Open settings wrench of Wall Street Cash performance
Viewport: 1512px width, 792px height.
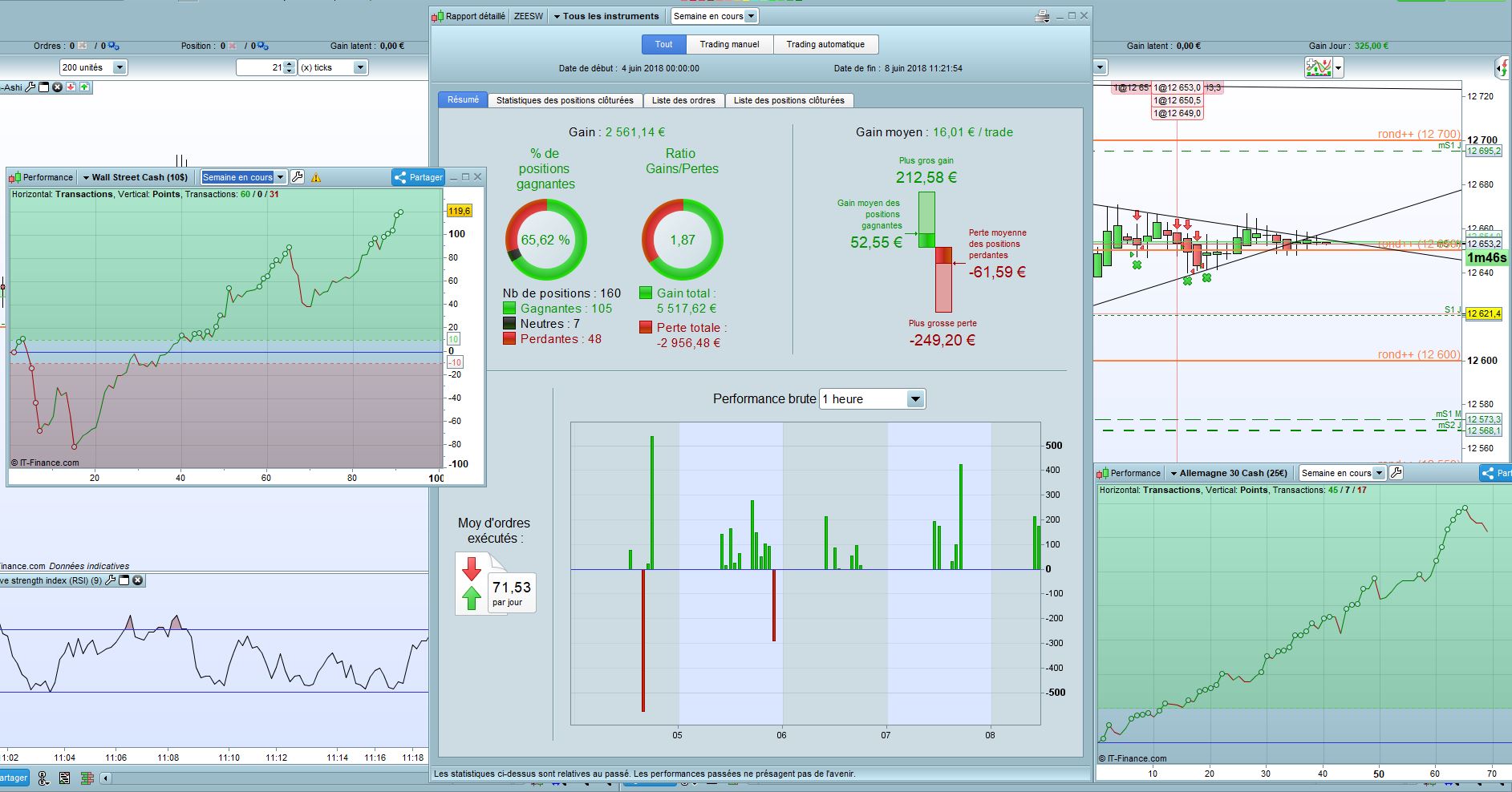[297, 177]
